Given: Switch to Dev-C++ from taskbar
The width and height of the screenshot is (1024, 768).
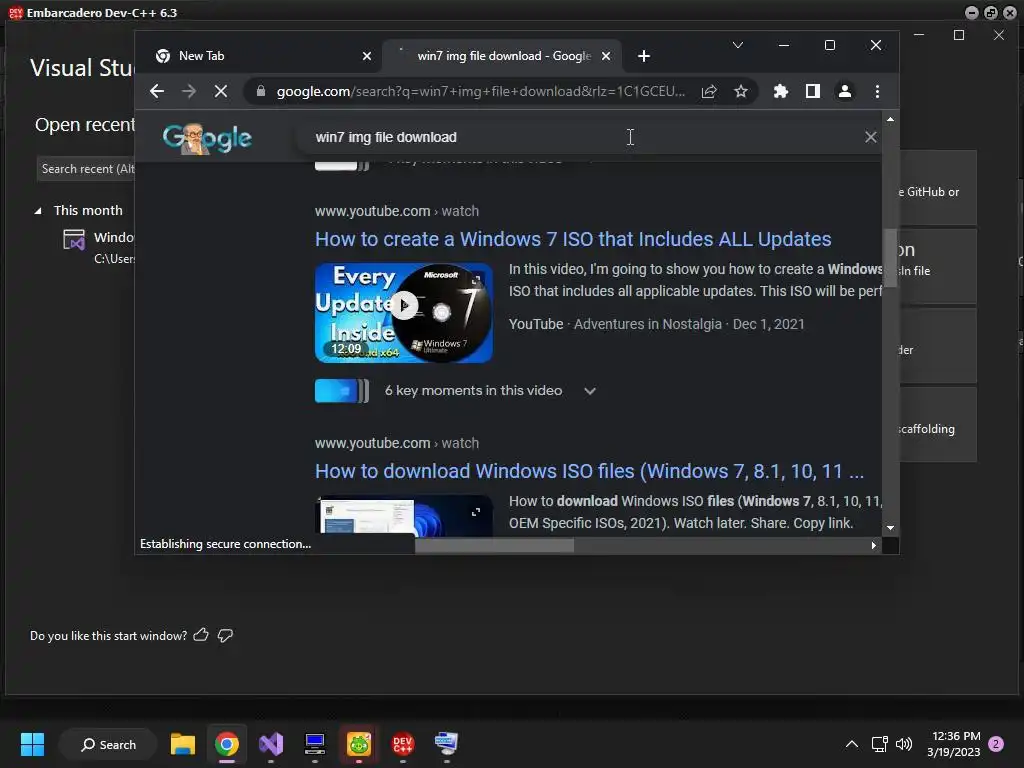Looking at the screenshot, I should pyautogui.click(x=403, y=744).
